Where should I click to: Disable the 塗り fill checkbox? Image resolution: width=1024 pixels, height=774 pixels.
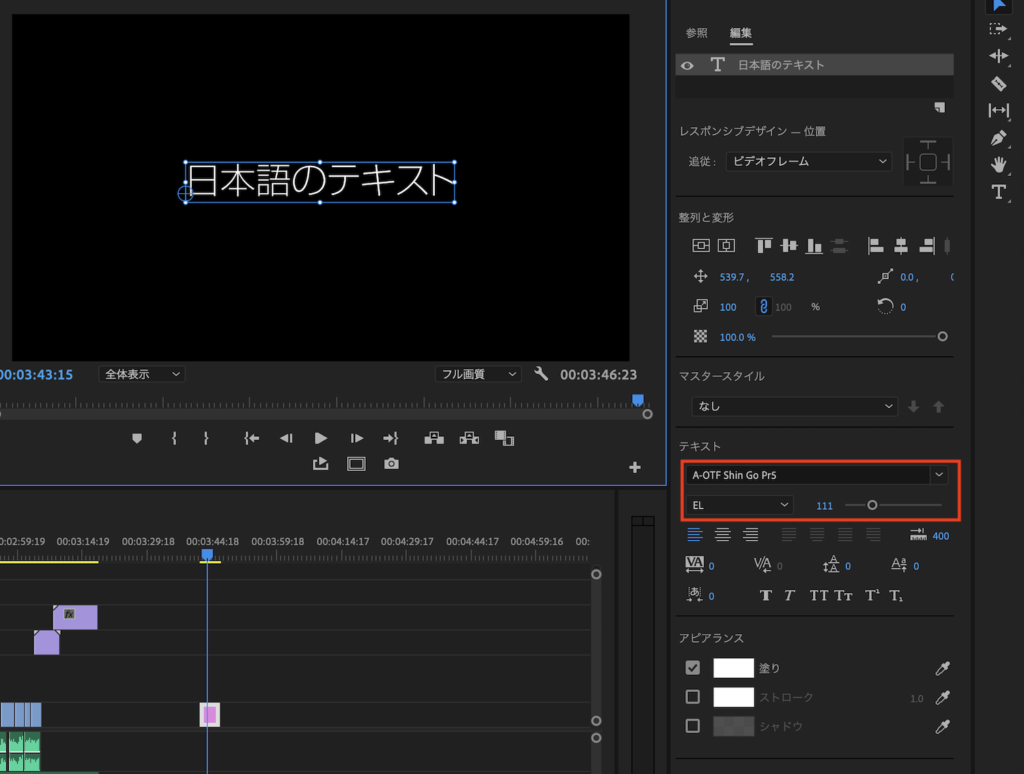pos(692,668)
